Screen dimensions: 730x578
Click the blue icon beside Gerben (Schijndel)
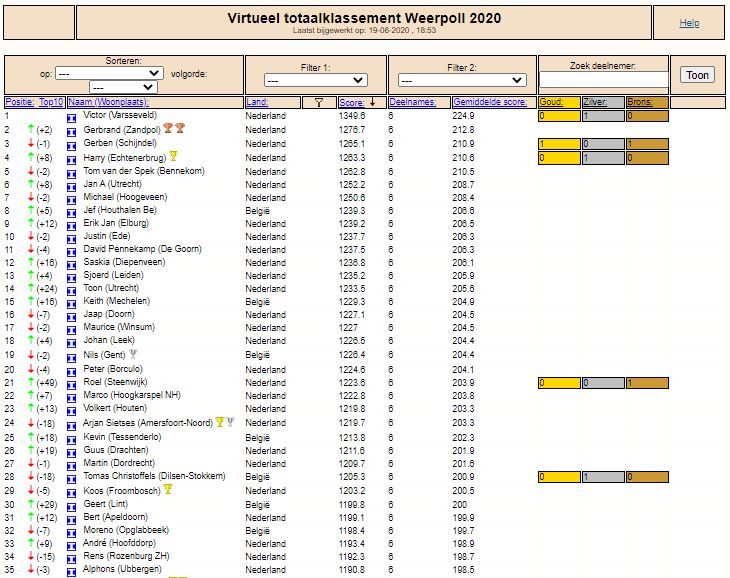[x=71, y=146]
